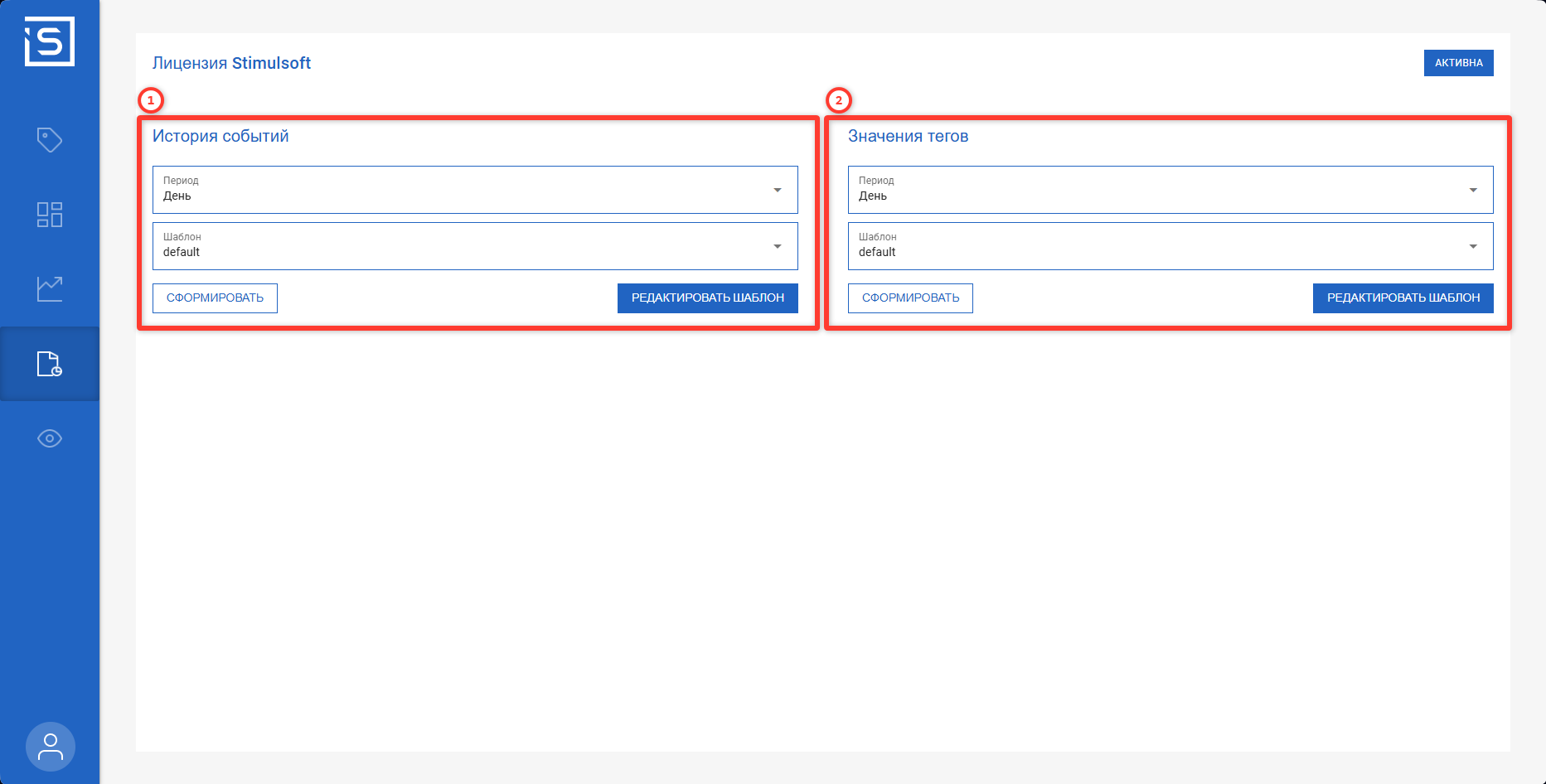Click Редактировать шаблон in История событий
This screenshot has height=784, width=1546.
[x=707, y=298]
